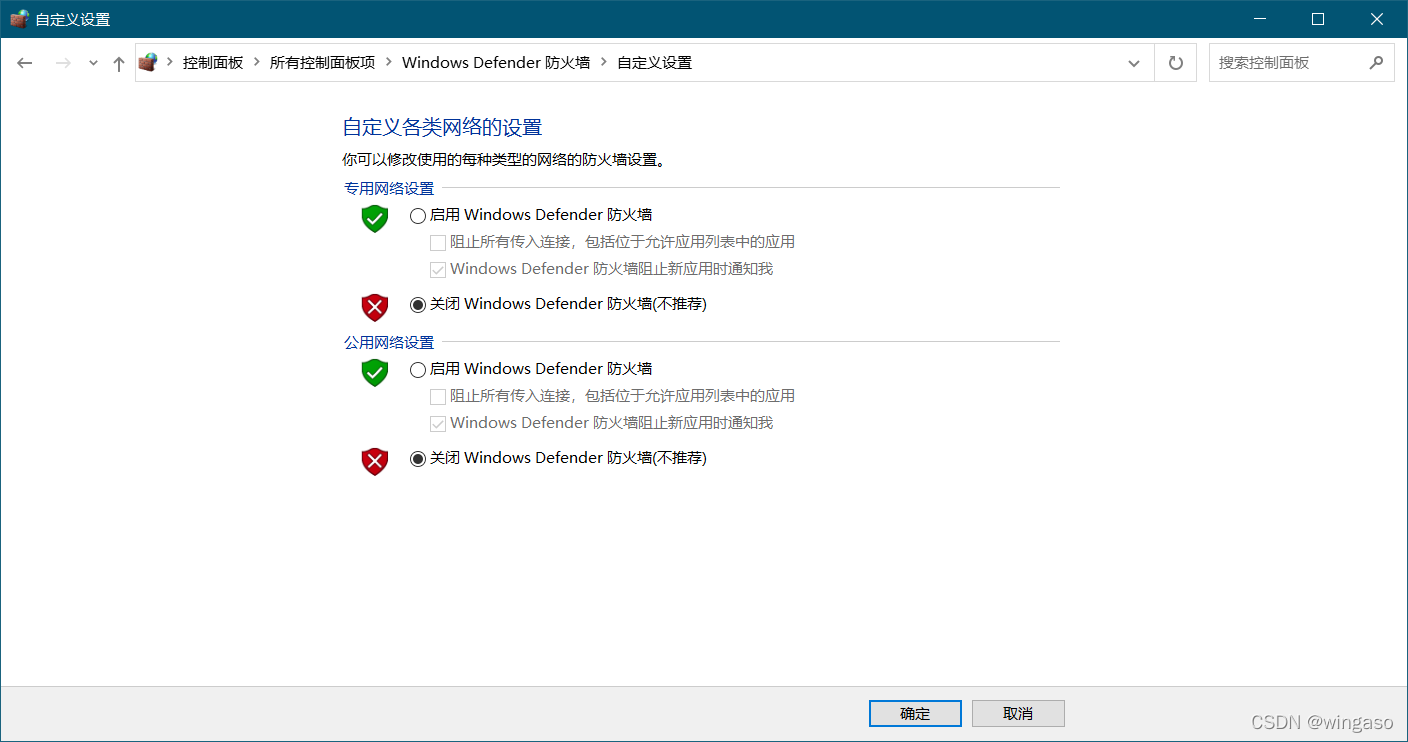
Task: Navigate to Windows Defender 防火墙 breadcrumb
Action: click(496, 62)
